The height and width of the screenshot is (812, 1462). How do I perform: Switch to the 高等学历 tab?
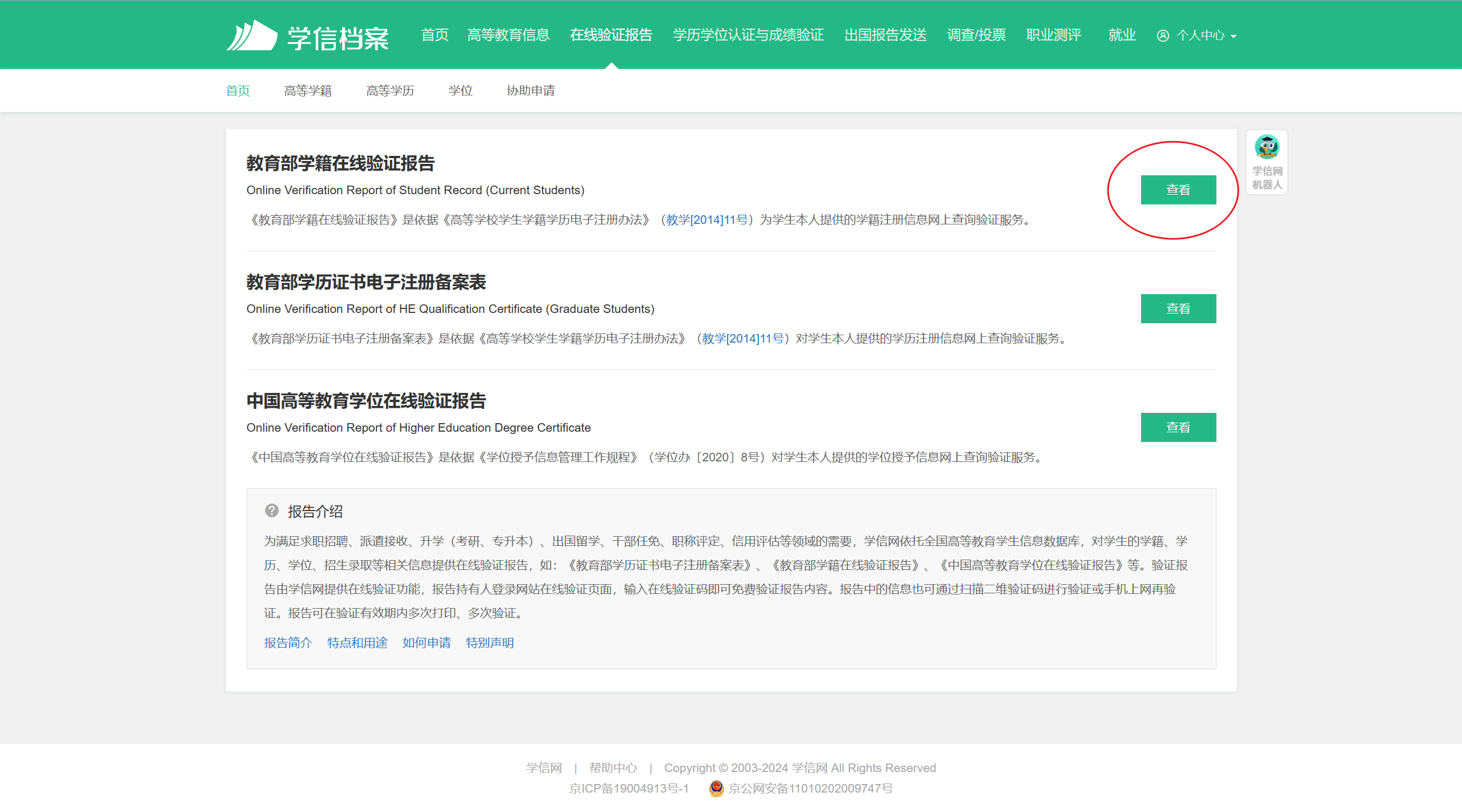click(x=390, y=91)
